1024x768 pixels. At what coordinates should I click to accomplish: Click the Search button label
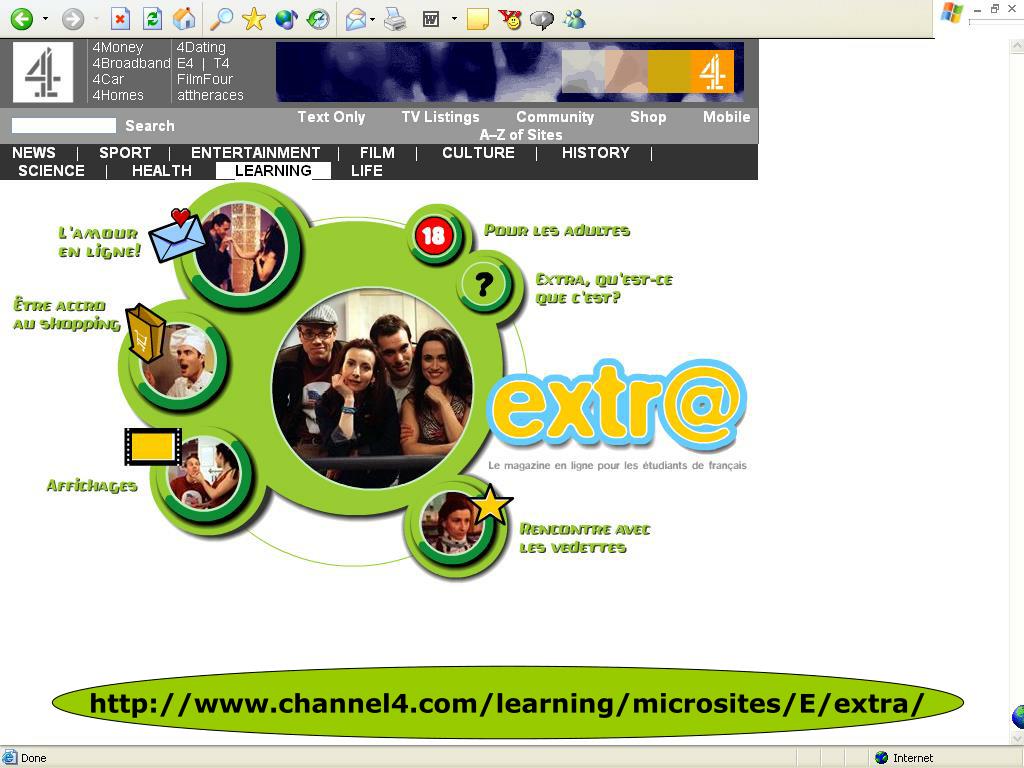150,125
